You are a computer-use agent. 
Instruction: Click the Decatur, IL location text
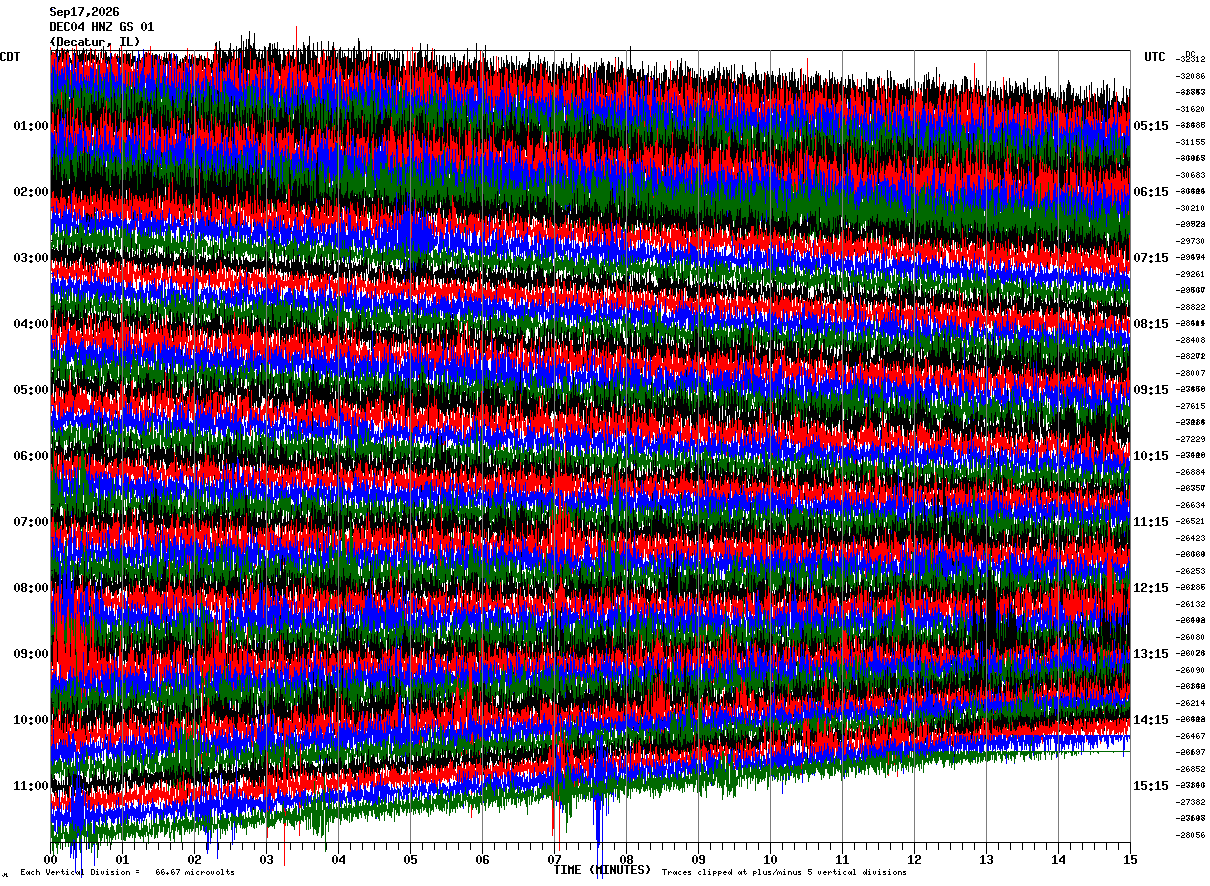tap(95, 41)
